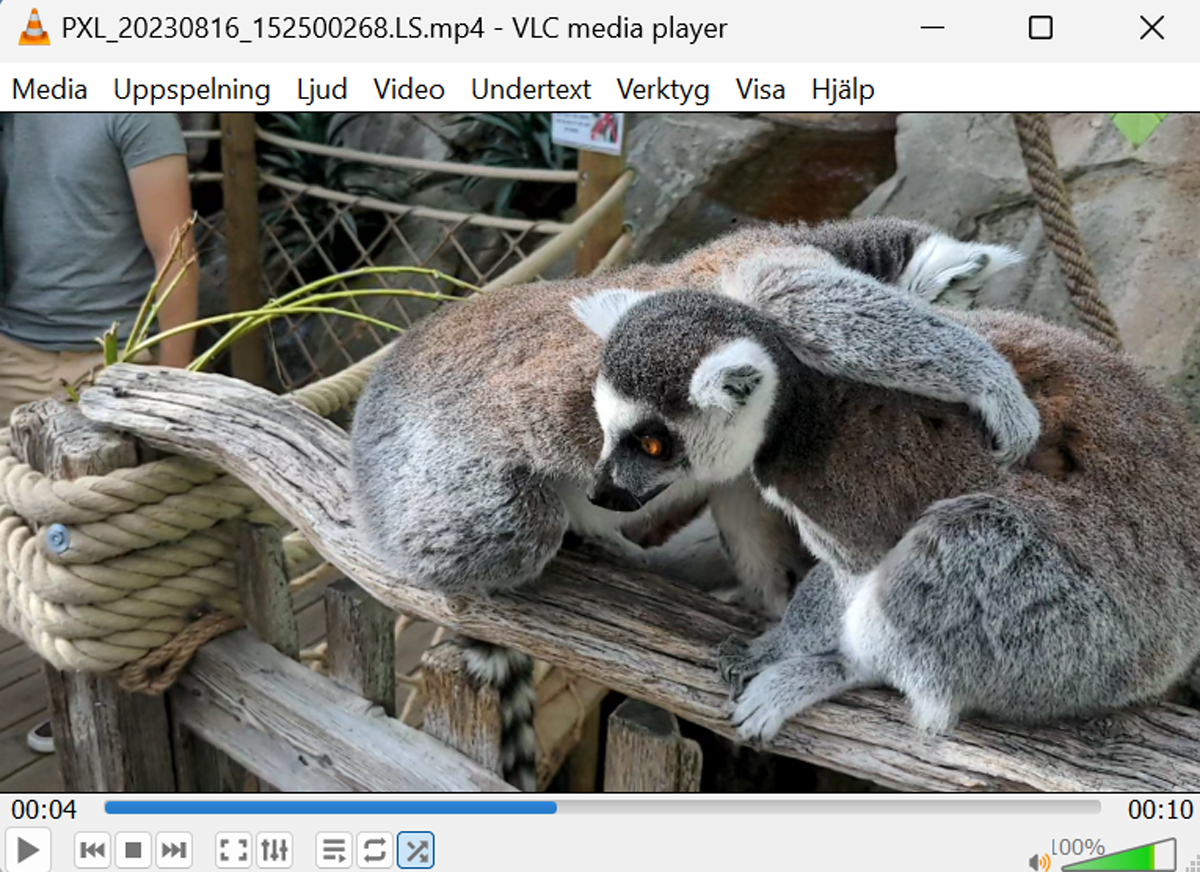This screenshot has width=1200, height=872.
Task: Open the Hjälp menu
Action: click(840, 90)
